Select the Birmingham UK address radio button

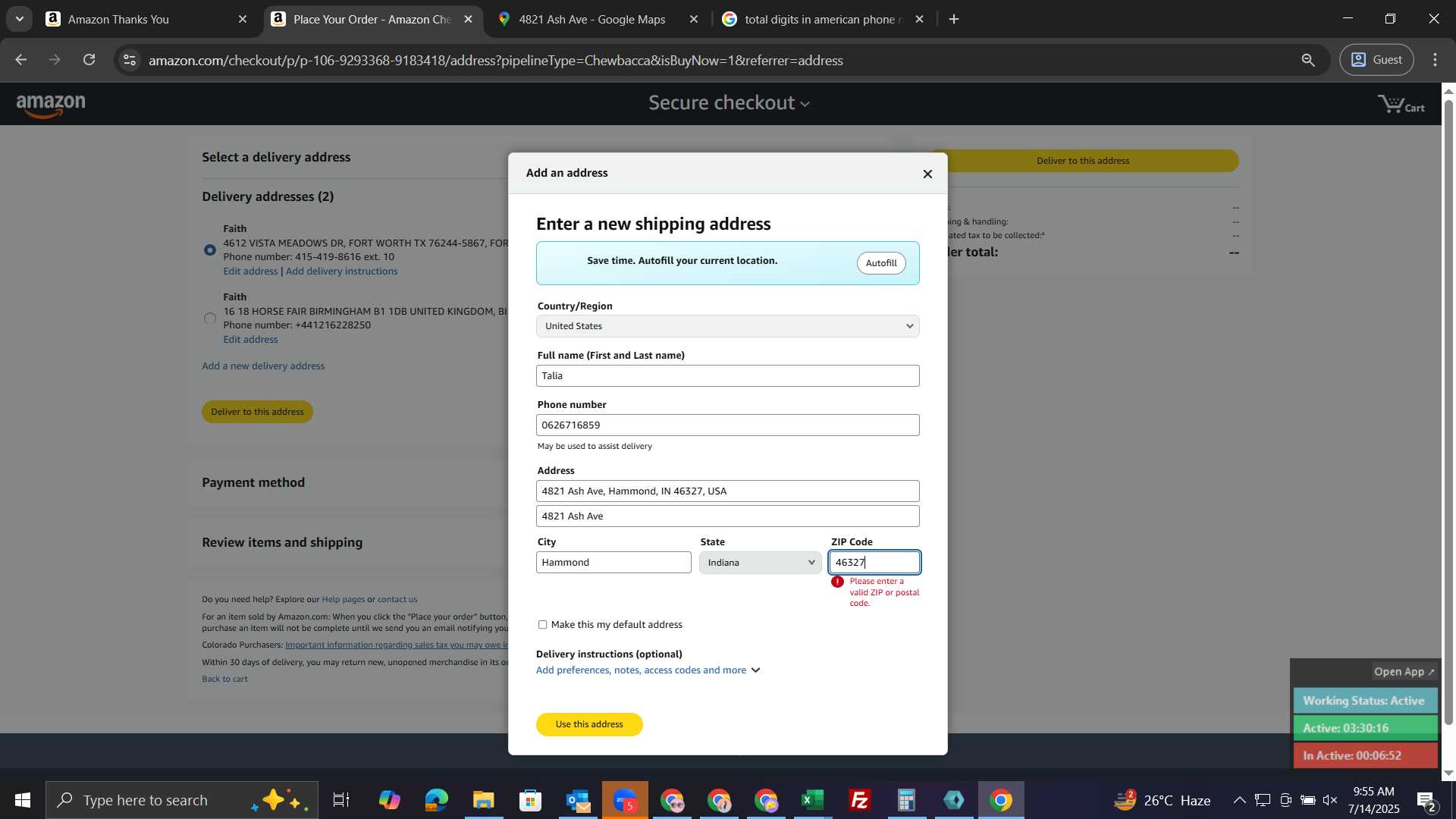[210, 318]
